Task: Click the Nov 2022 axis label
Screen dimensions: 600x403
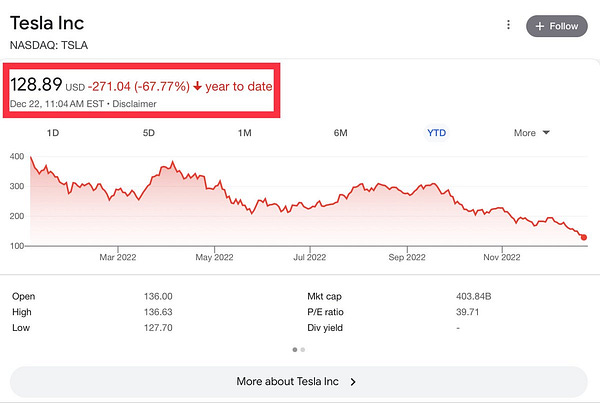Action: (502, 257)
